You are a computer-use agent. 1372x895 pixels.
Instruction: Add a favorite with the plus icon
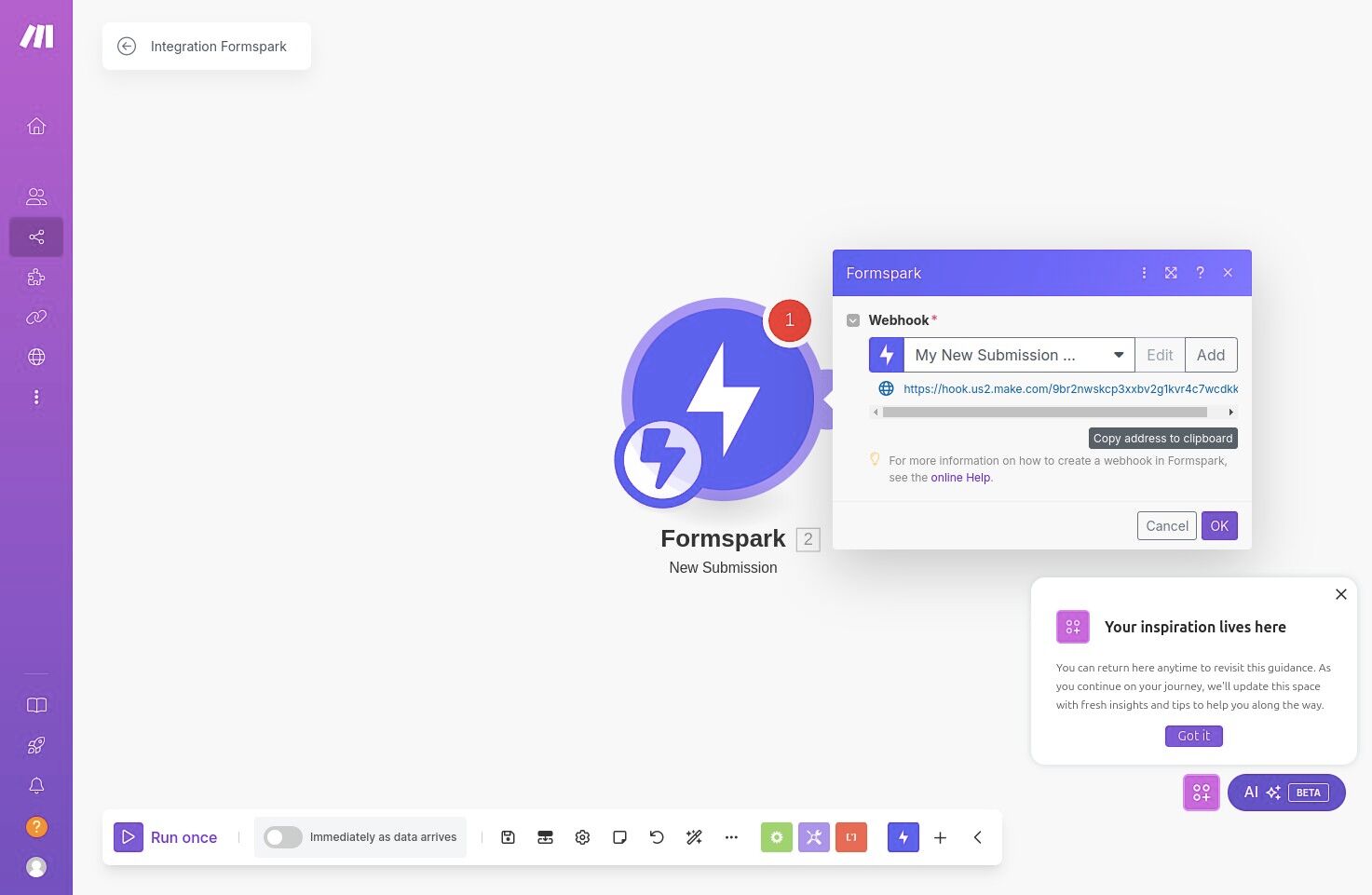tap(940, 837)
